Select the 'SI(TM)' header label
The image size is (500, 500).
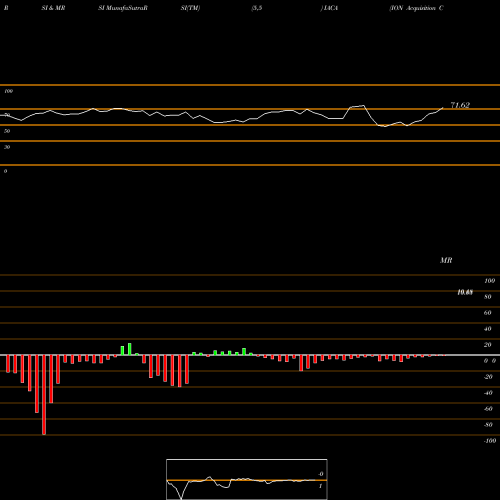[190, 8]
